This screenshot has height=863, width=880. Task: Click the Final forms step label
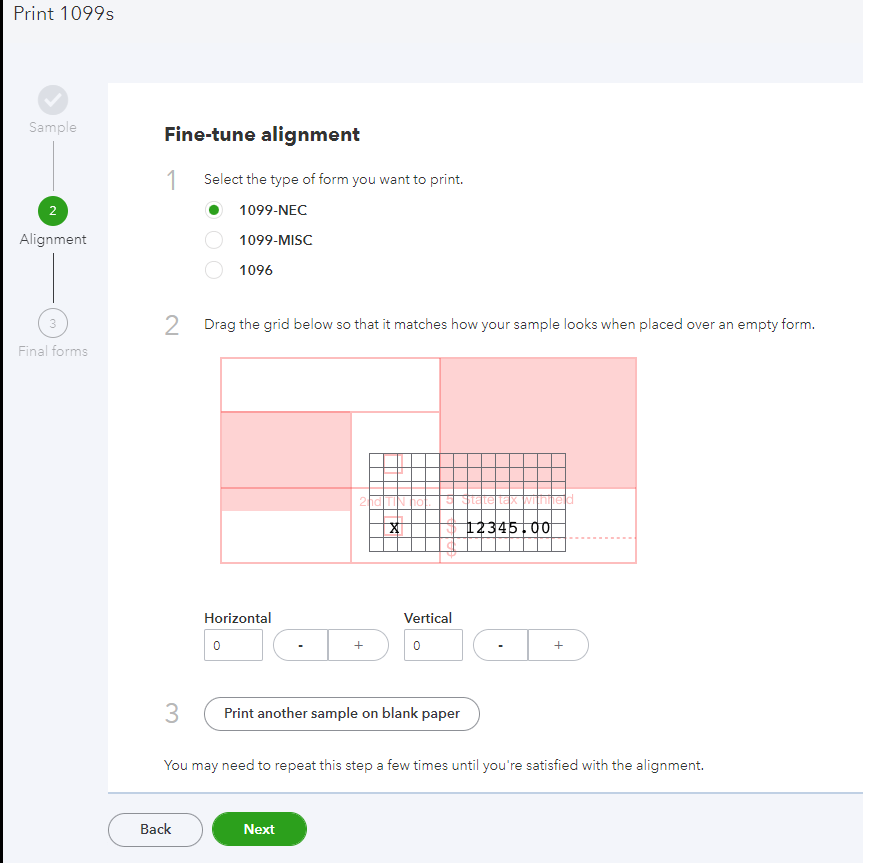pyautogui.click(x=53, y=351)
